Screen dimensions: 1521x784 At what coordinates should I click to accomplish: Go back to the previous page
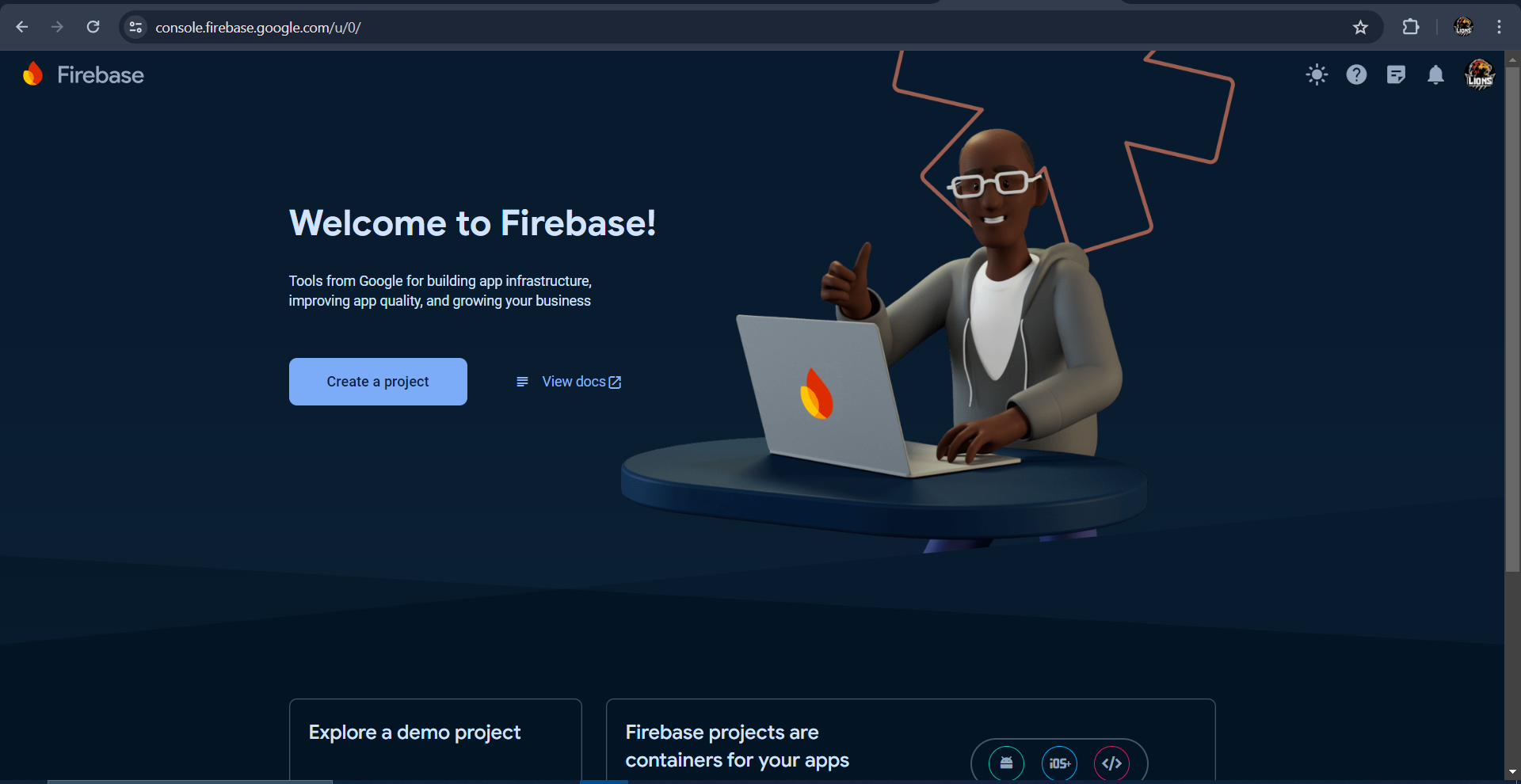(x=22, y=27)
